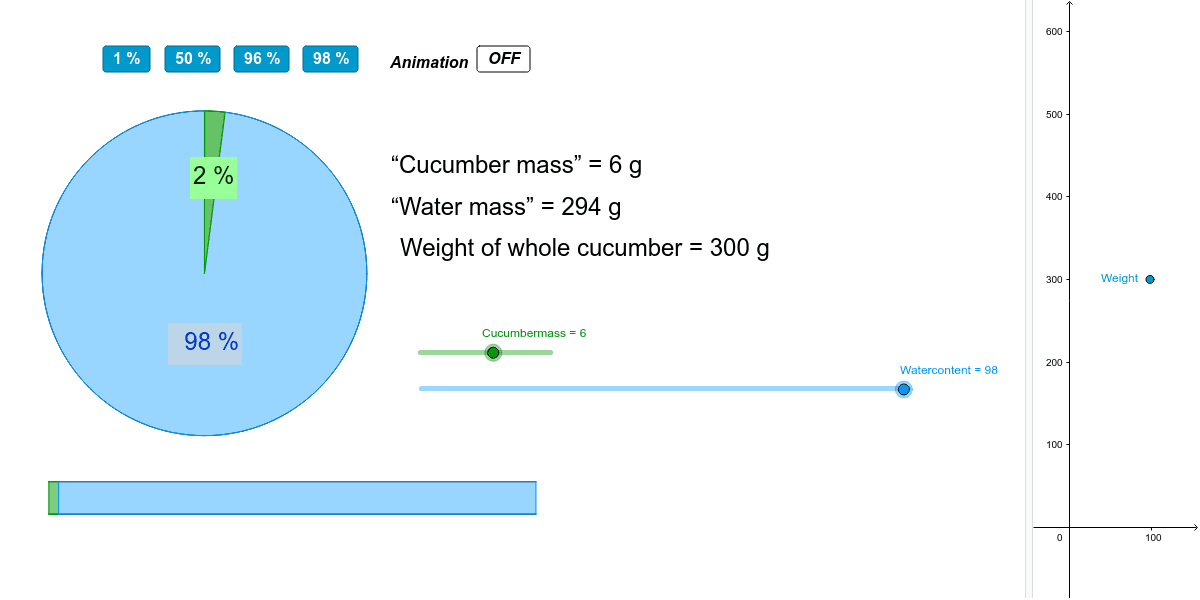Select the "Water mass" = 294 g text
The width and height of the screenshot is (1200, 600).
coord(506,207)
